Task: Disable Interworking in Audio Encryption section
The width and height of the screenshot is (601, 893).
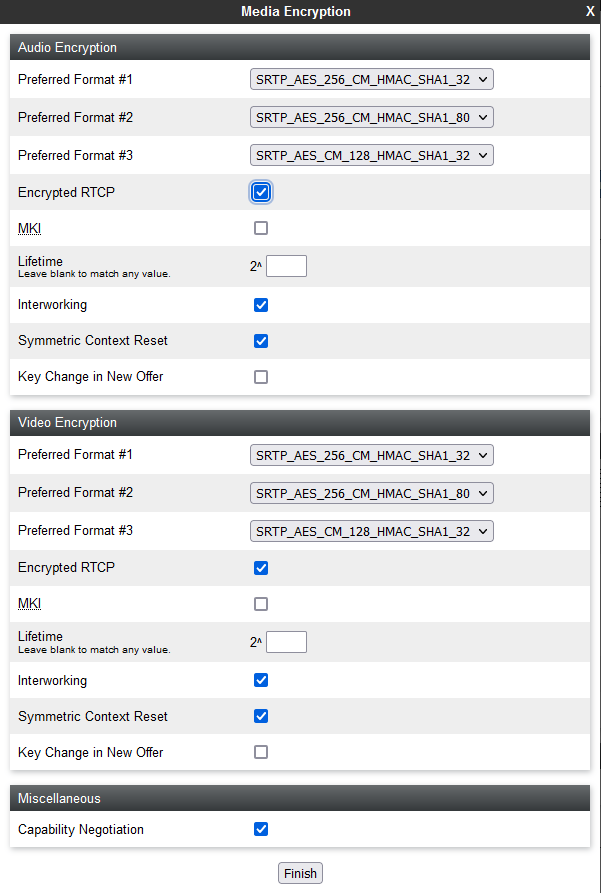Action: click(261, 304)
